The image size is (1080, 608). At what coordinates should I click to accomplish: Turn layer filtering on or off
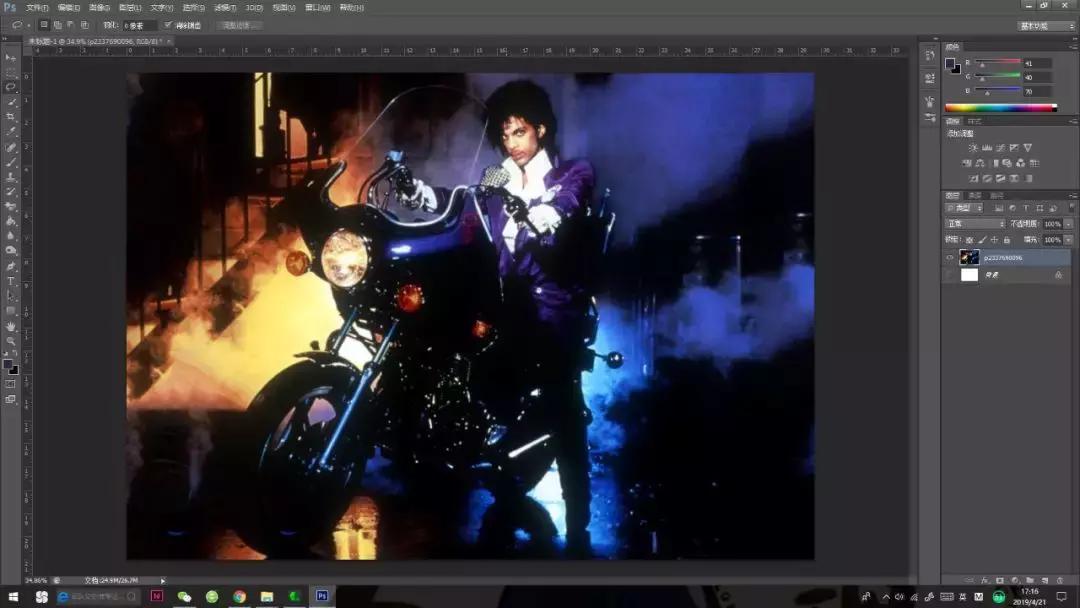pyautogui.click(x=1072, y=207)
